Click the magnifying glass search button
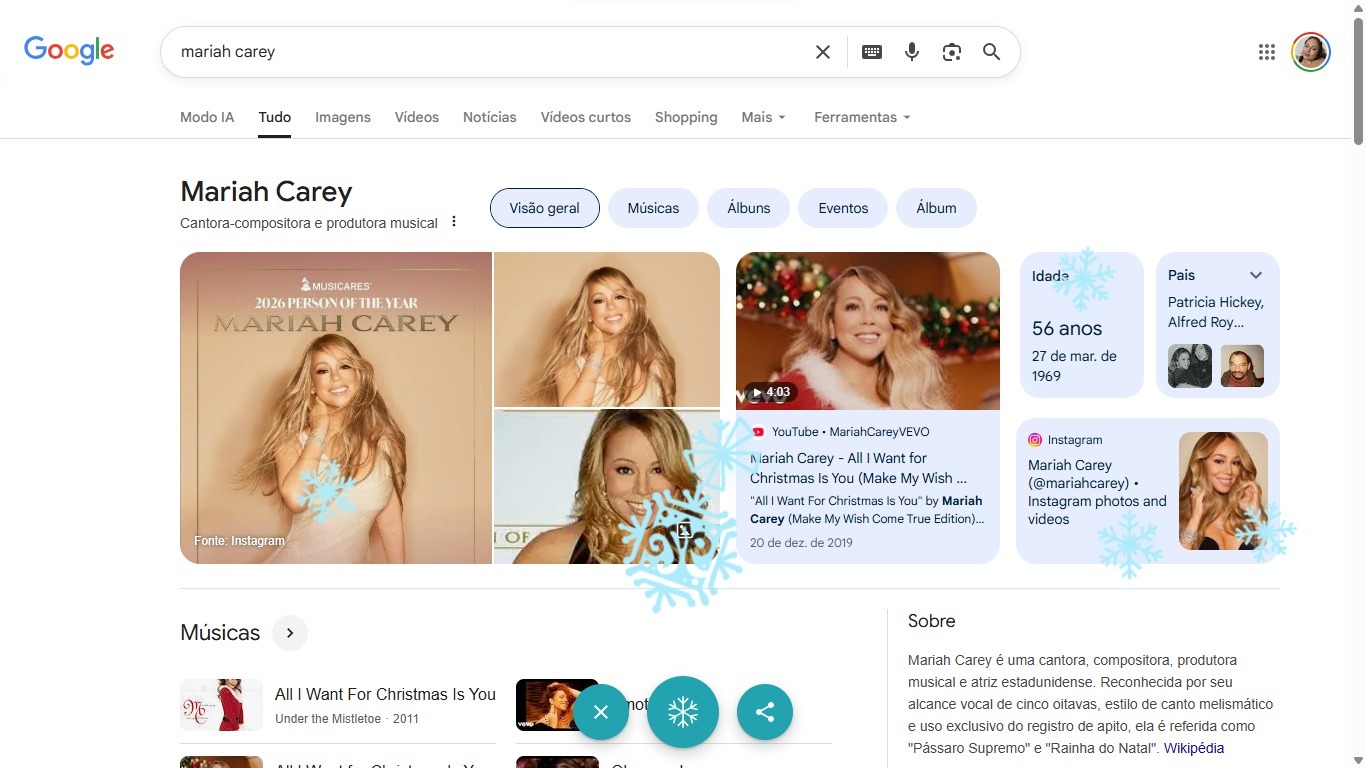 tap(991, 52)
